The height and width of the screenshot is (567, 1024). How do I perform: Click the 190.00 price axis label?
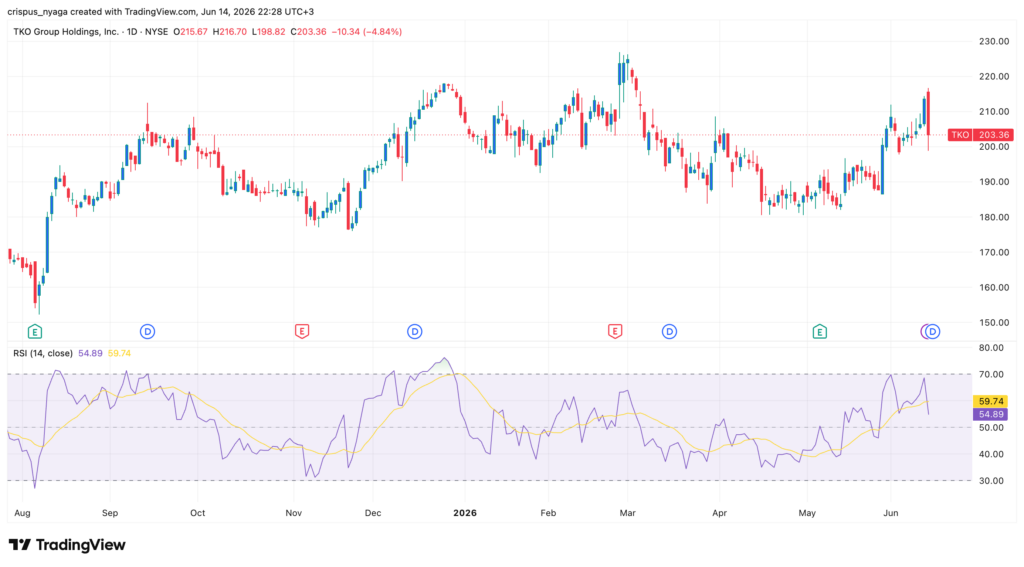point(994,182)
